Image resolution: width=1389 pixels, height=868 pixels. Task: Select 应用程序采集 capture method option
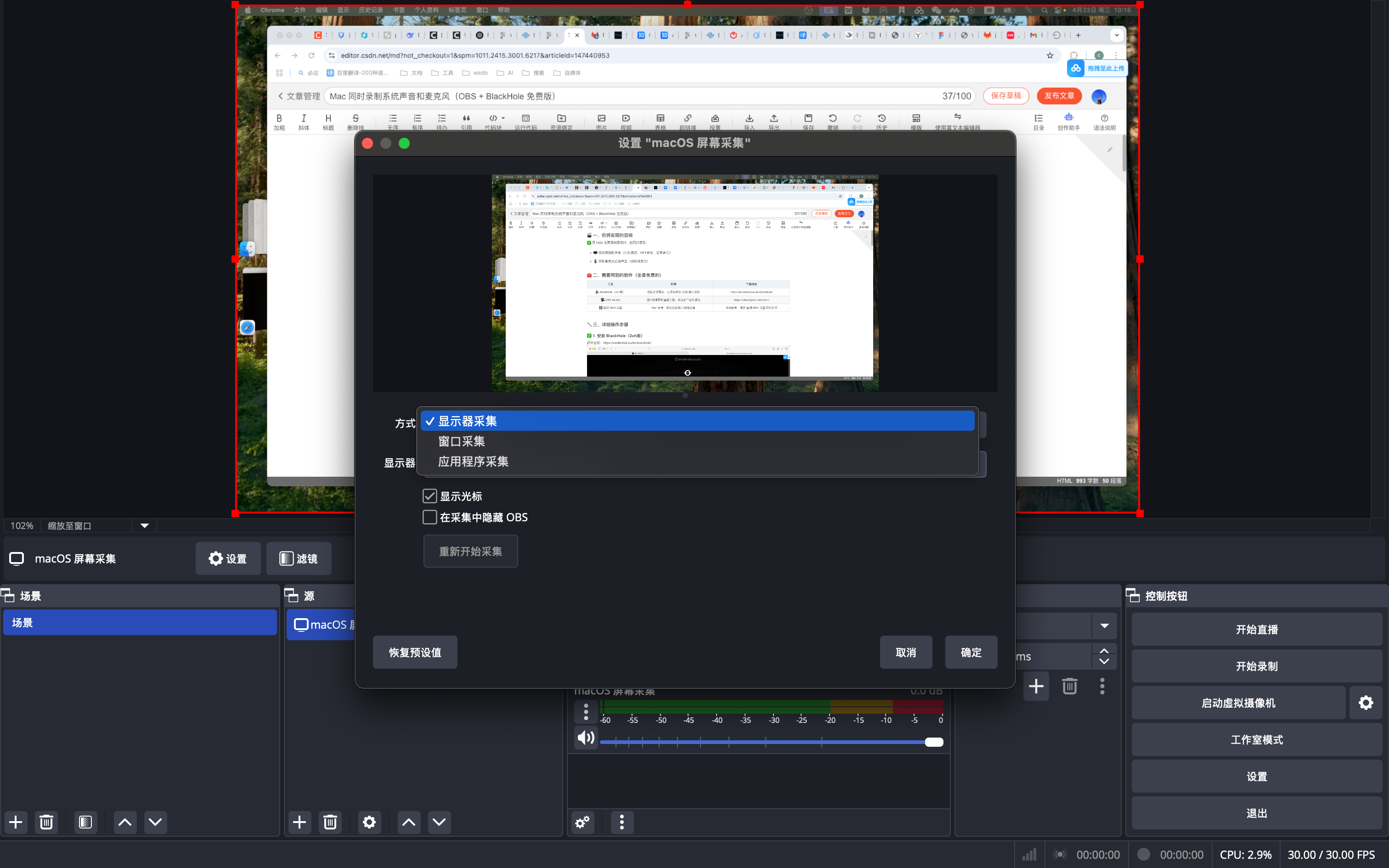click(x=473, y=462)
